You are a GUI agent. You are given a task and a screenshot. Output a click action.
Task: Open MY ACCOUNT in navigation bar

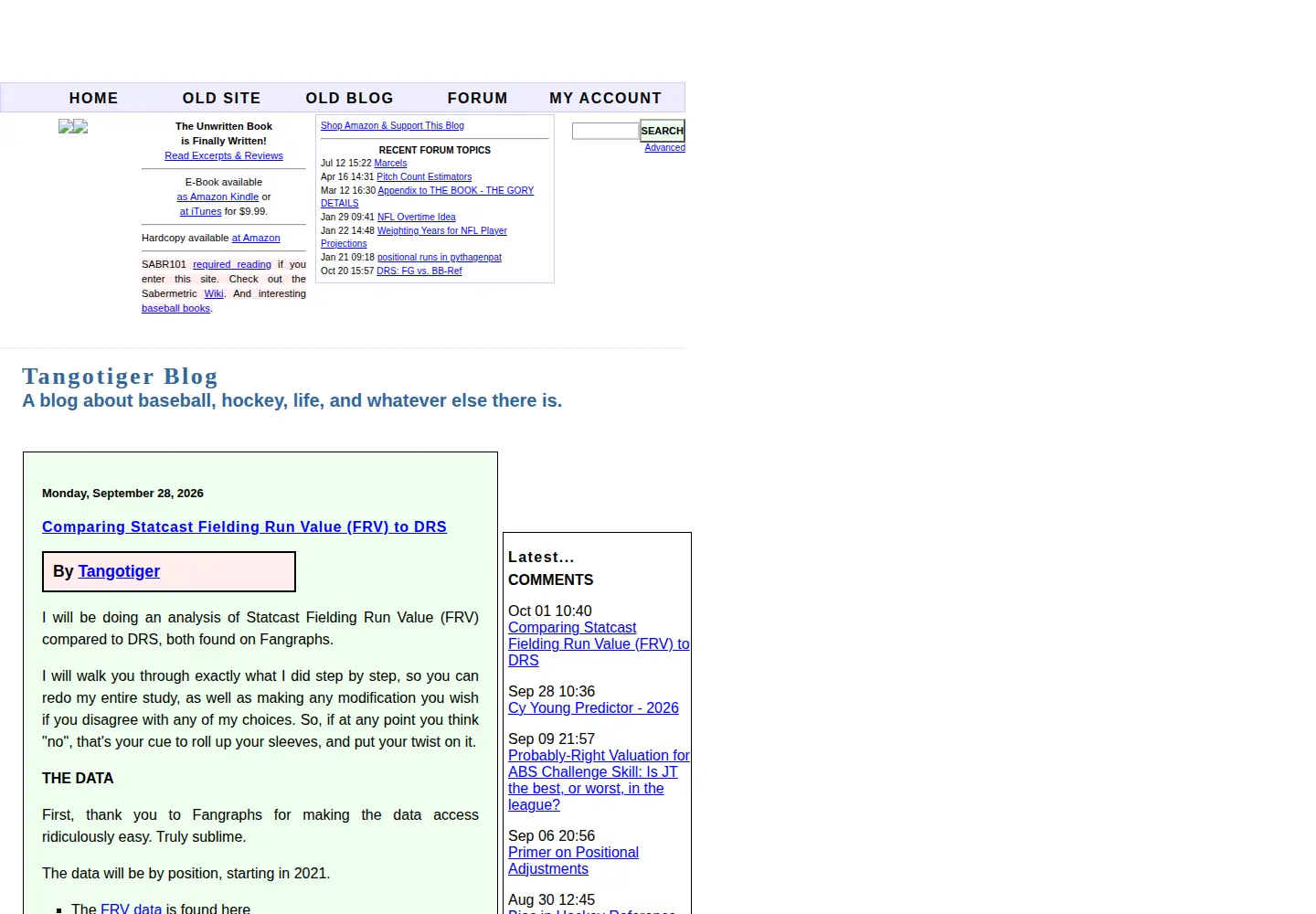(605, 98)
